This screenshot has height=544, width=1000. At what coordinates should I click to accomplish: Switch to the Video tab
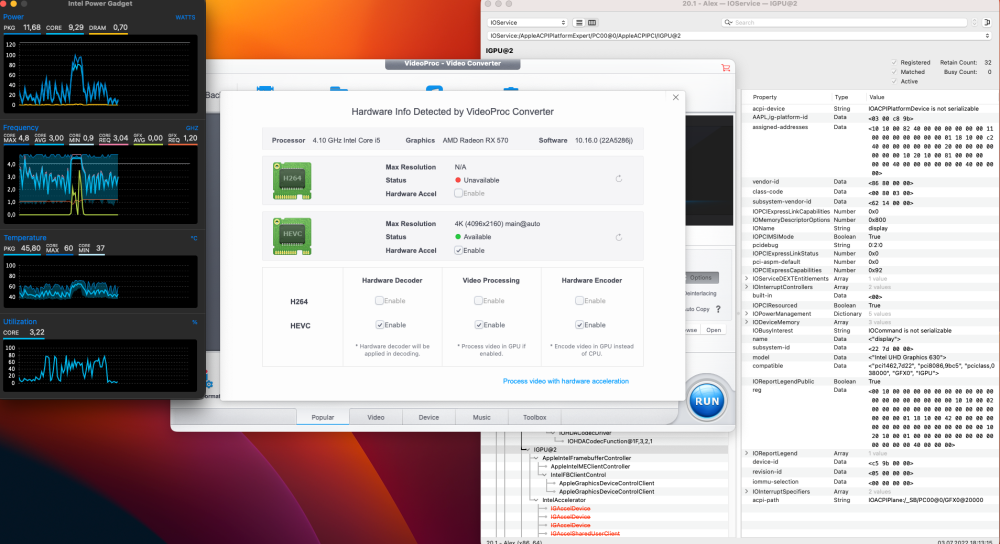[x=376, y=417]
